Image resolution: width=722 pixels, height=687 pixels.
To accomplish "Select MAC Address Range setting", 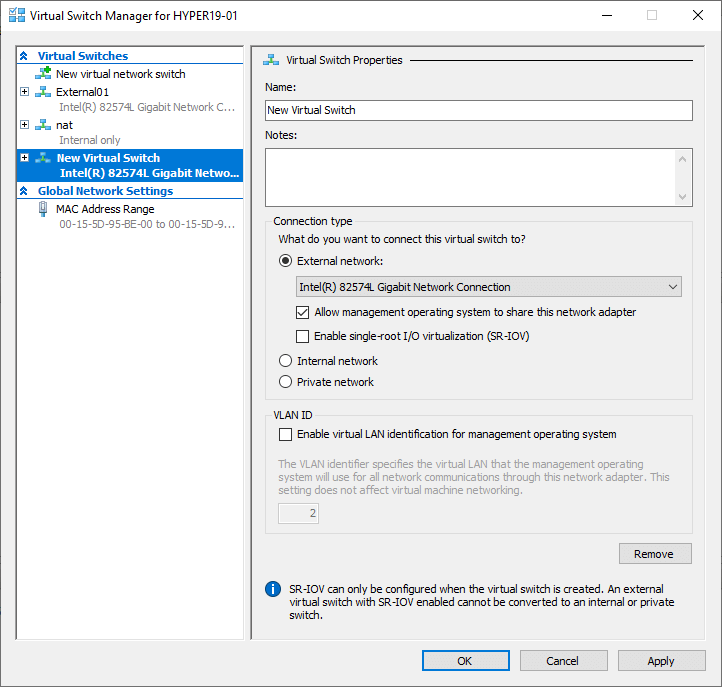I will click(x=105, y=209).
